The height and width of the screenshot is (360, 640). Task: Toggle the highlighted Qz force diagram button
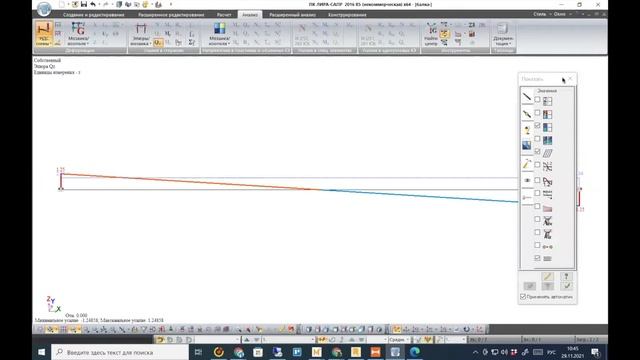tap(158, 42)
